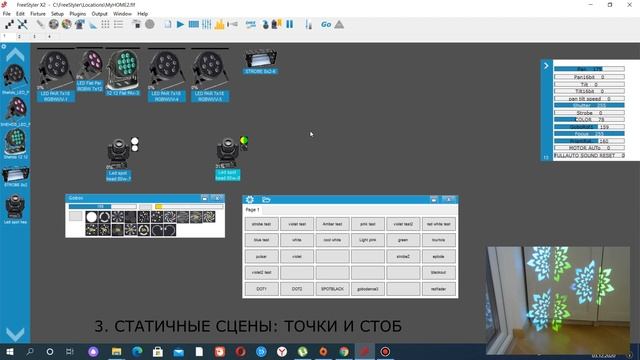Choose the white circle gobo thumbnail
This screenshot has height=360, width=640.
(x=92, y=217)
